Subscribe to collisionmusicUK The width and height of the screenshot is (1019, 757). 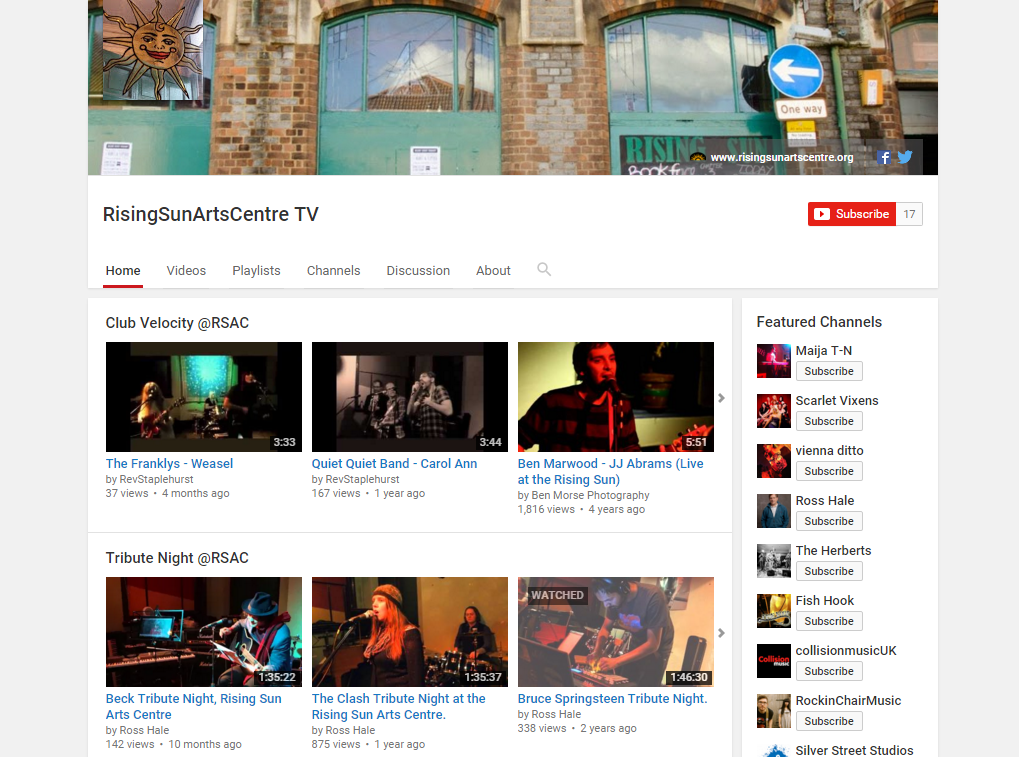pyautogui.click(x=829, y=671)
